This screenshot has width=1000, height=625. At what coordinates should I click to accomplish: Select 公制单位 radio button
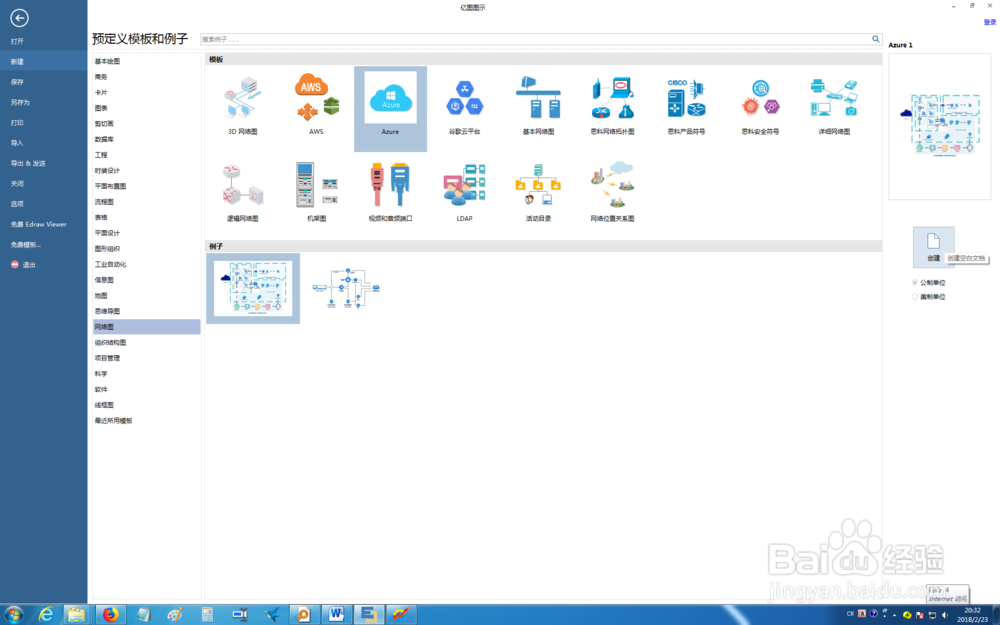(915, 283)
